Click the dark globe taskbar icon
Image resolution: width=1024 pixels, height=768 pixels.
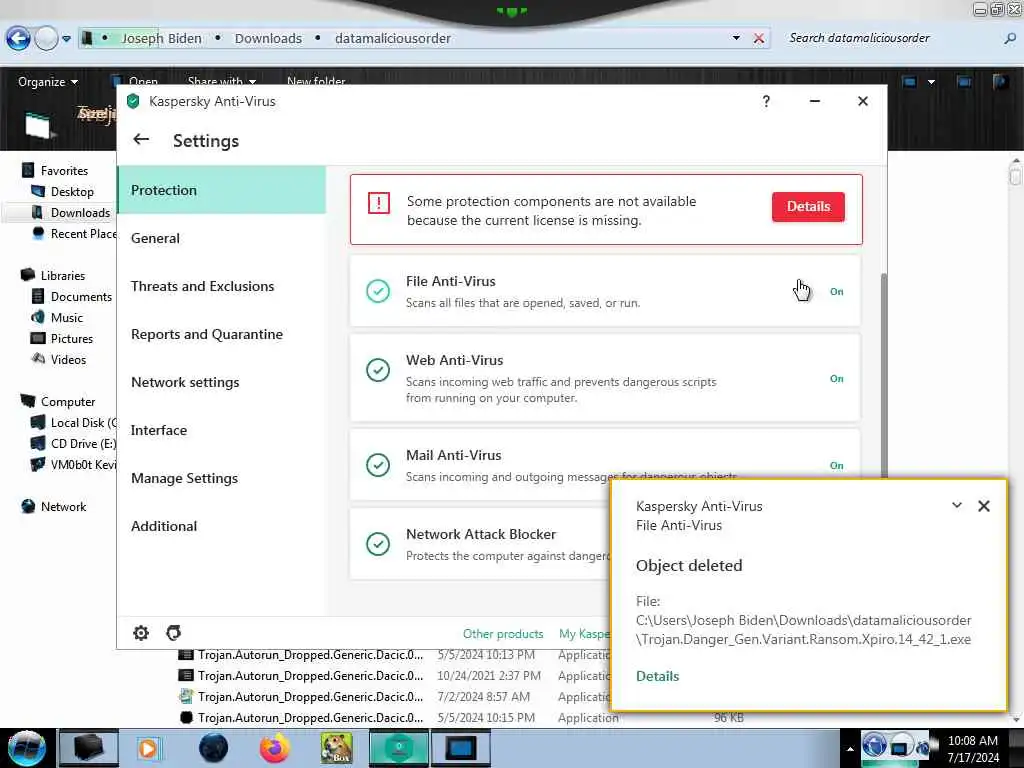click(213, 748)
